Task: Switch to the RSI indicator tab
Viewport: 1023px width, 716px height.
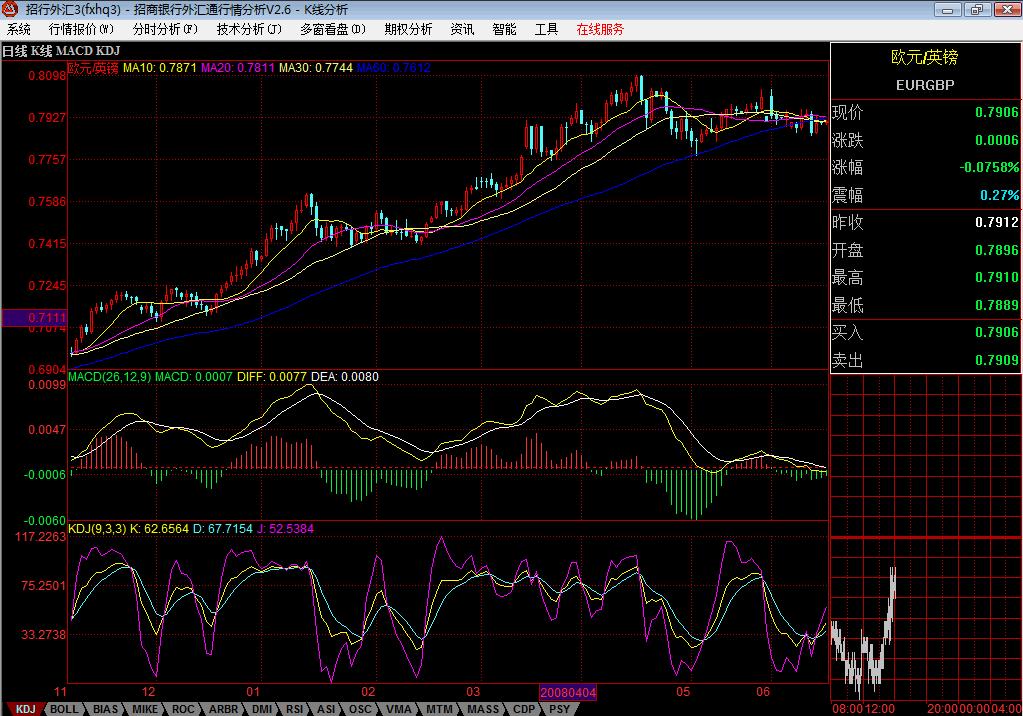Action: [295, 709]
